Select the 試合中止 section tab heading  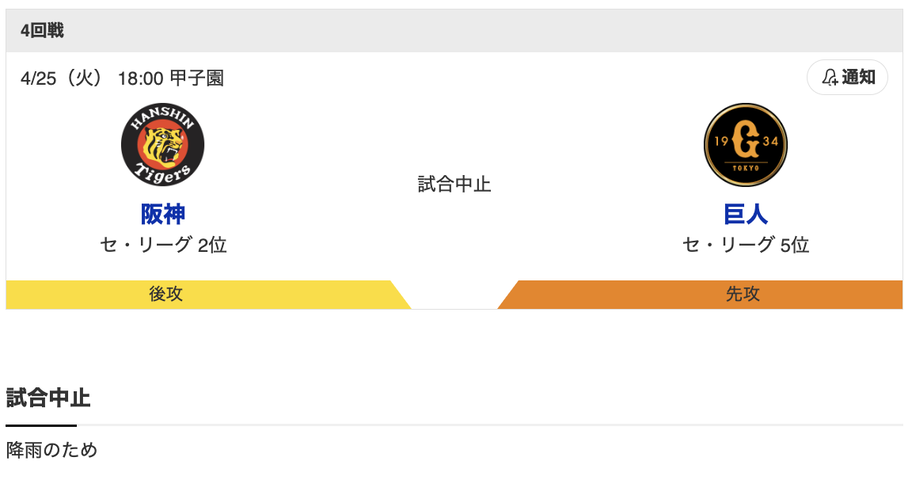click(48, 398)
